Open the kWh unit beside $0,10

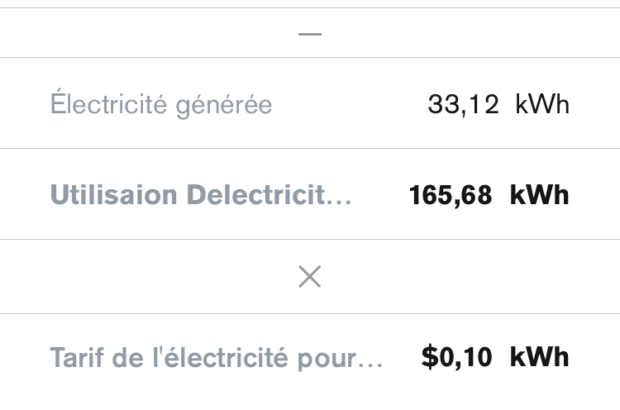click(540, 358)
